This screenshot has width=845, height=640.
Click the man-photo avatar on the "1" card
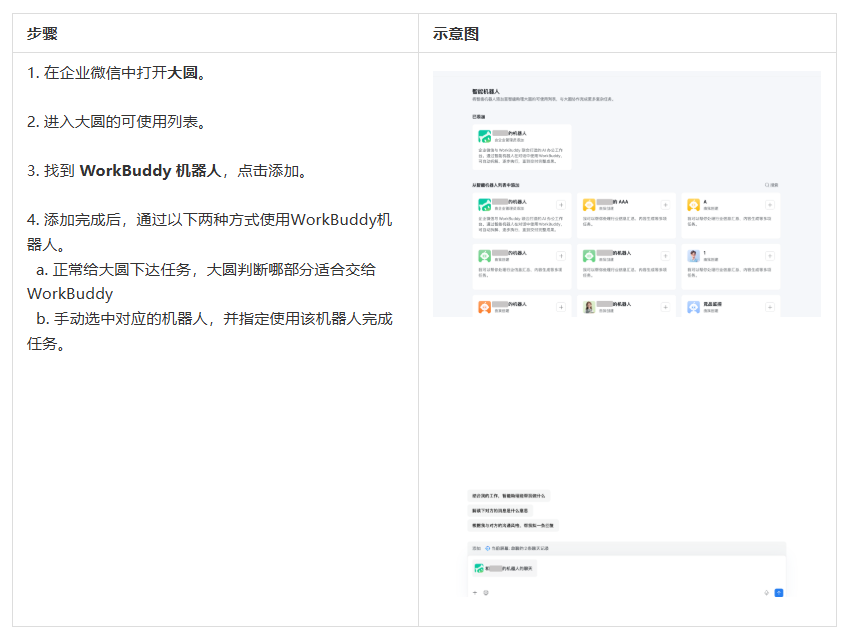(694, 256)
